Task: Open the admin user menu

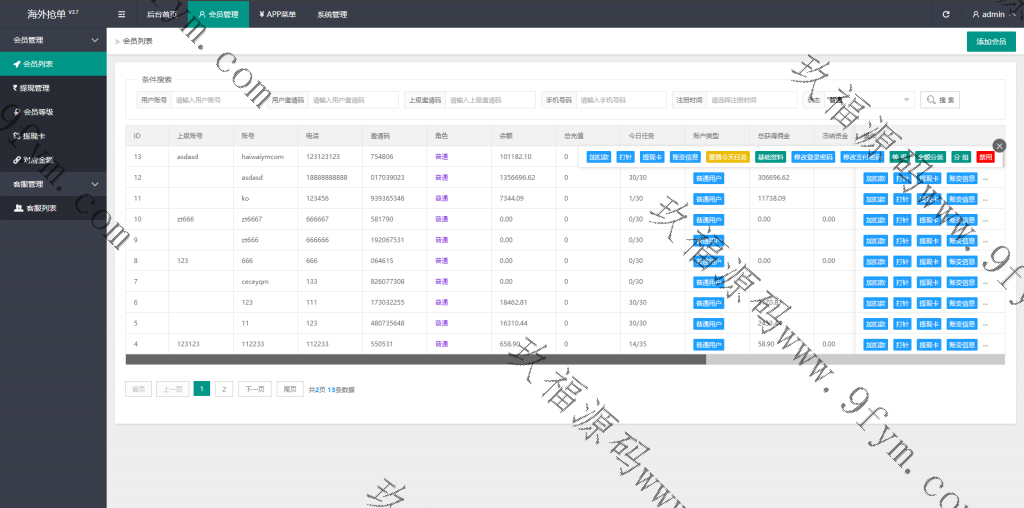Action: click(990, 14)
